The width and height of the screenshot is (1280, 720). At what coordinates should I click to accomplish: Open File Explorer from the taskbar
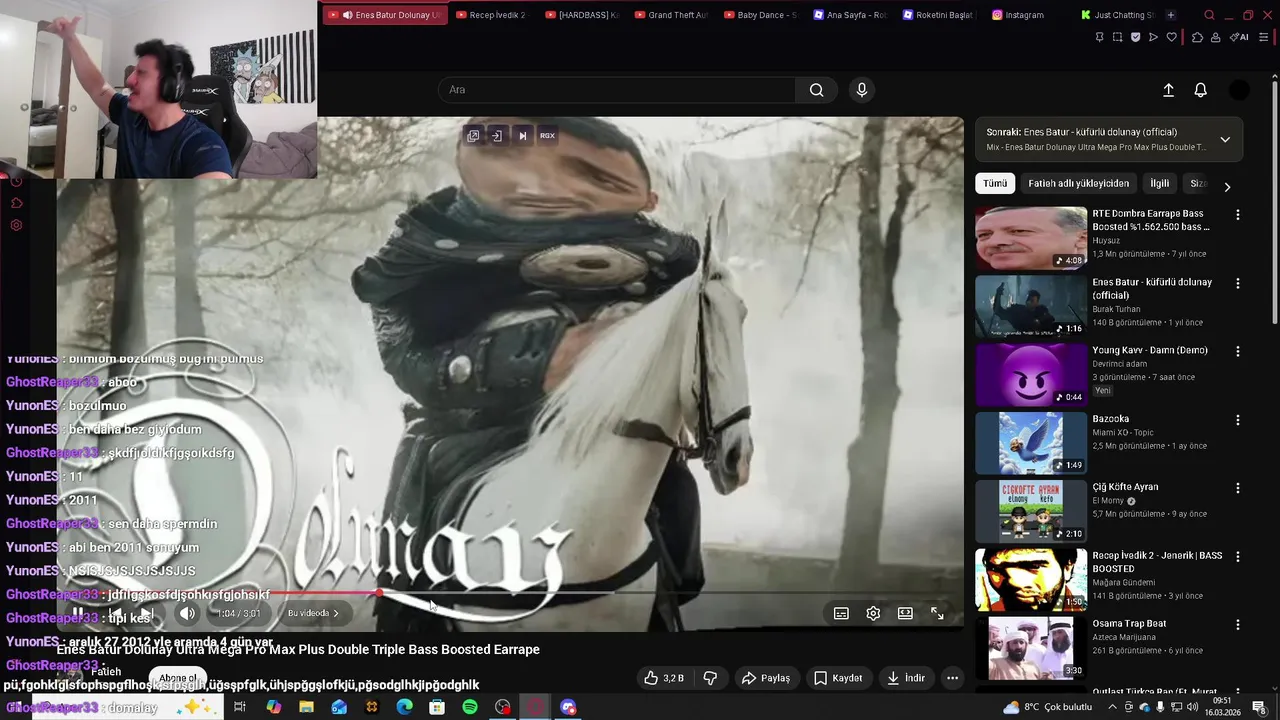pyautogui.click(x=306, y=707)
